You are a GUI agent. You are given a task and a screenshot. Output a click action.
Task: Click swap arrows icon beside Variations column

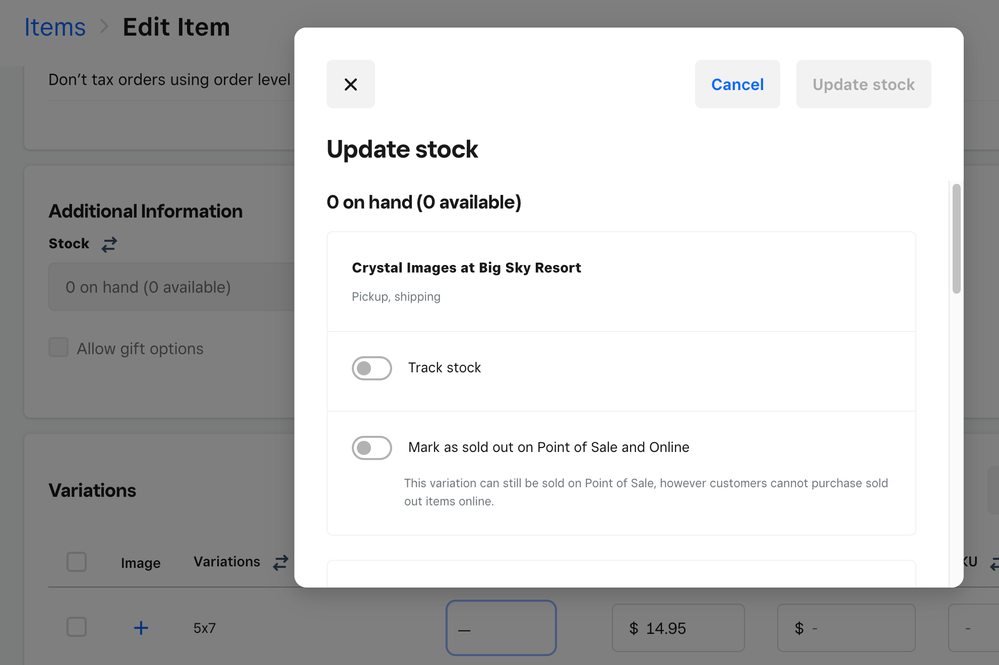280,562
